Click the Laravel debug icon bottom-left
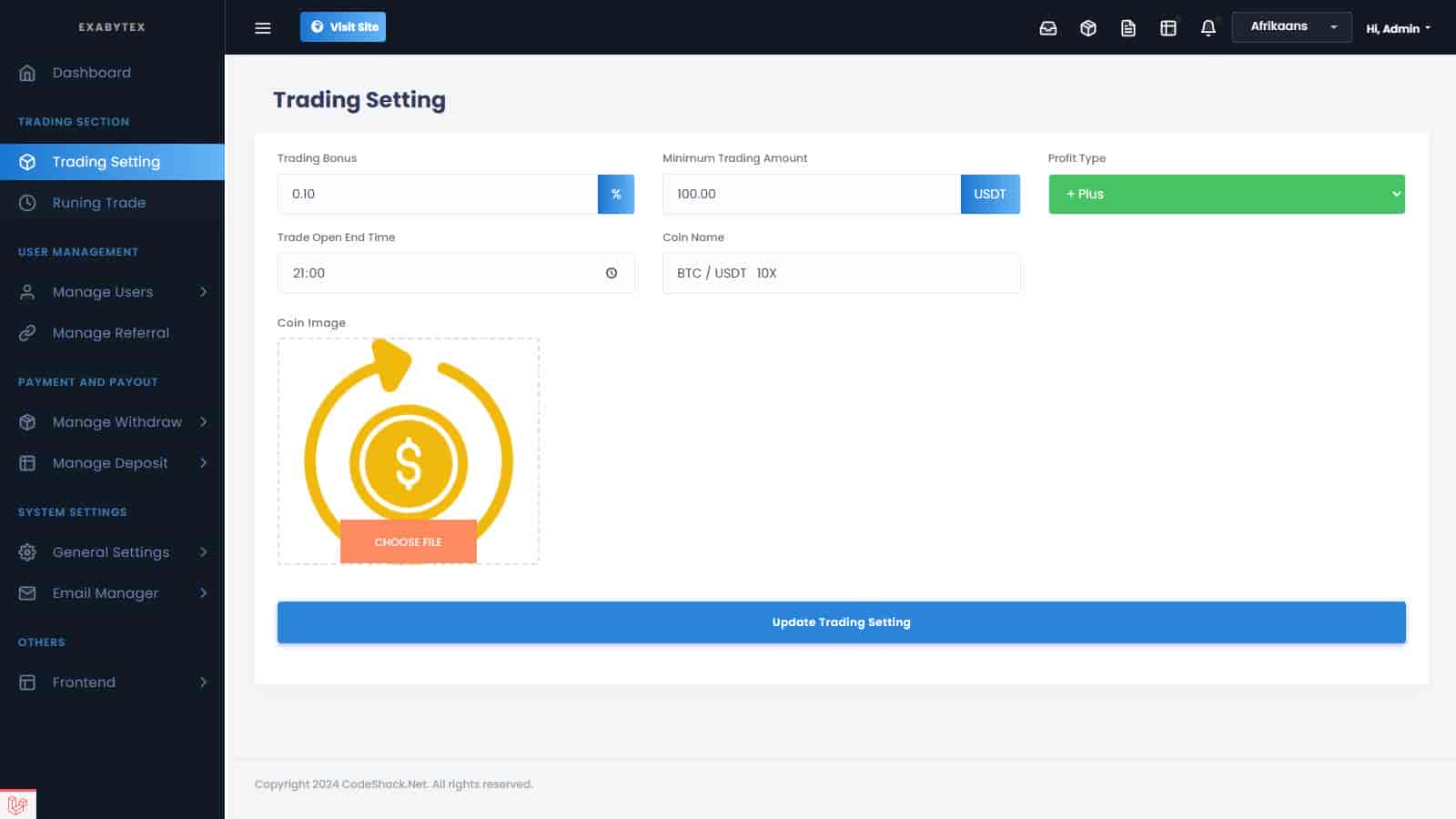 point(17,804)
